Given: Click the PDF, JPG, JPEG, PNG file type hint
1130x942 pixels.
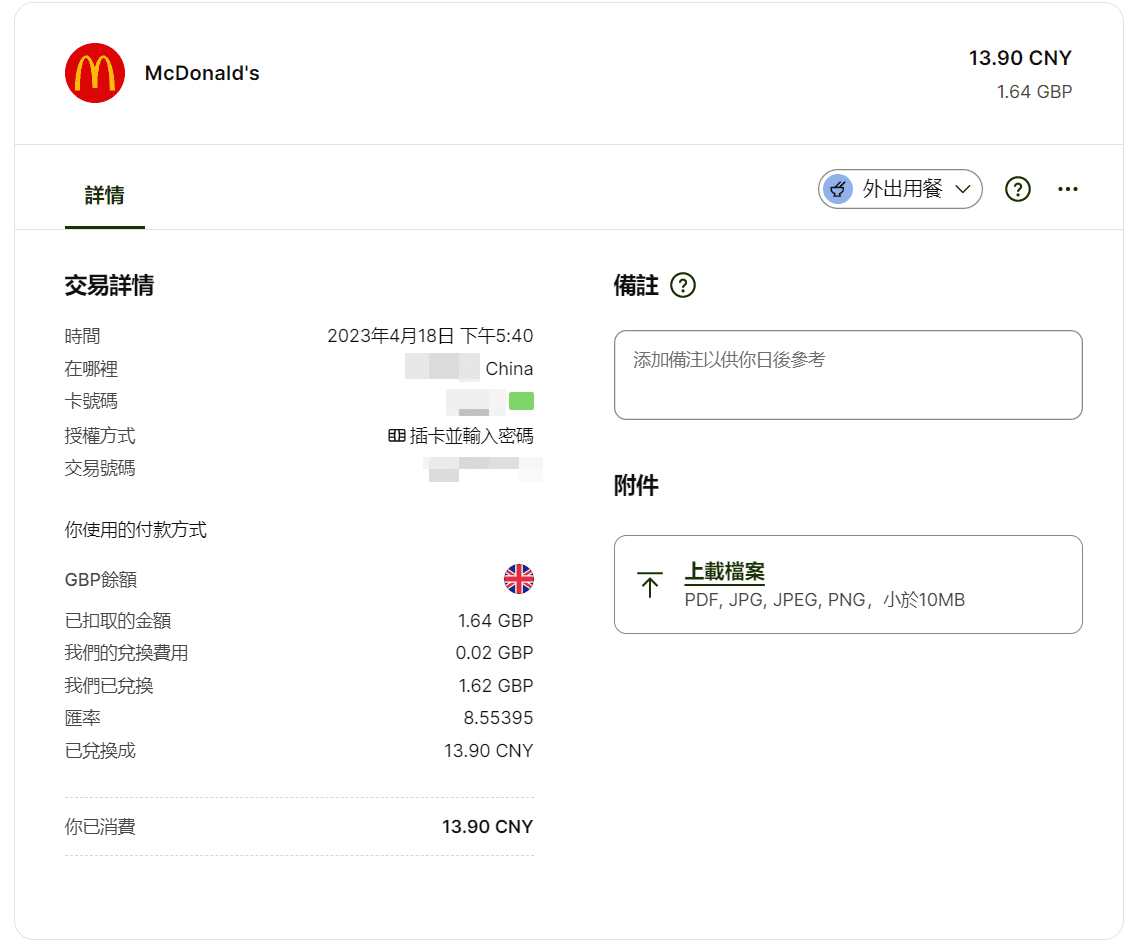Looking at the screenshot, I should (824, 600).
